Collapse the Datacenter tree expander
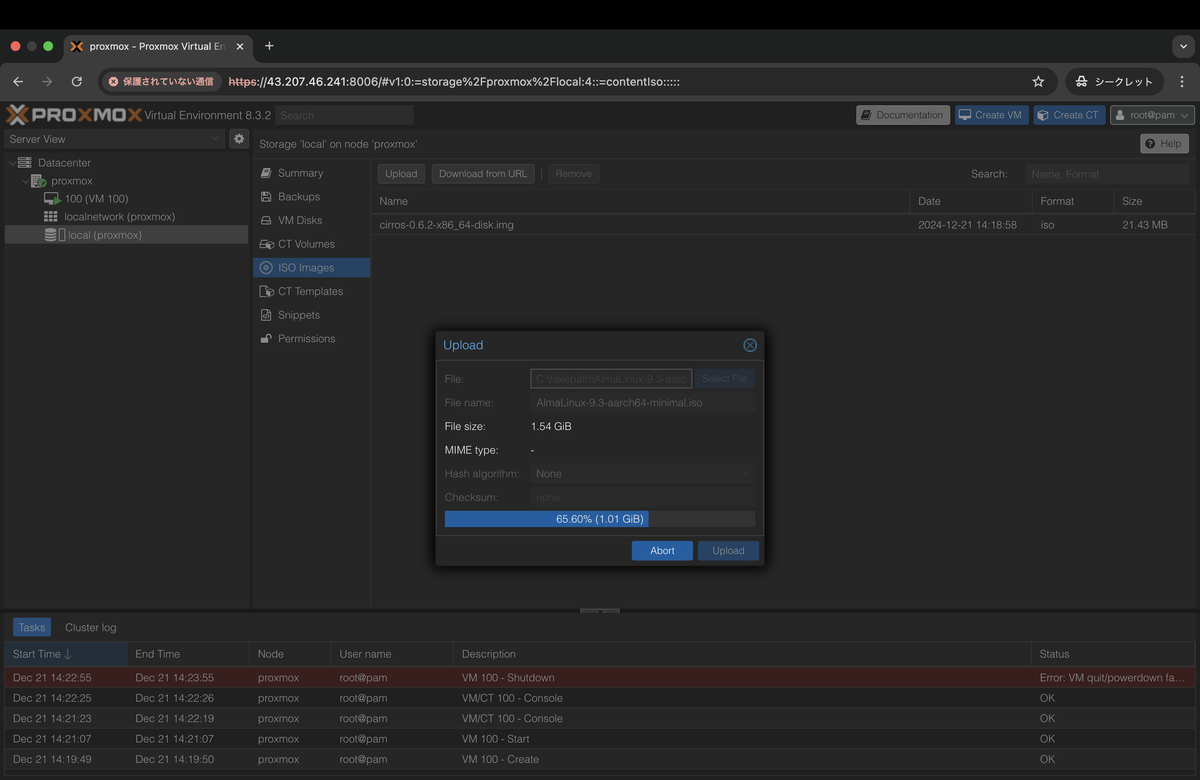Screen dimensions: 1200x780 click(x=12, y=163)
